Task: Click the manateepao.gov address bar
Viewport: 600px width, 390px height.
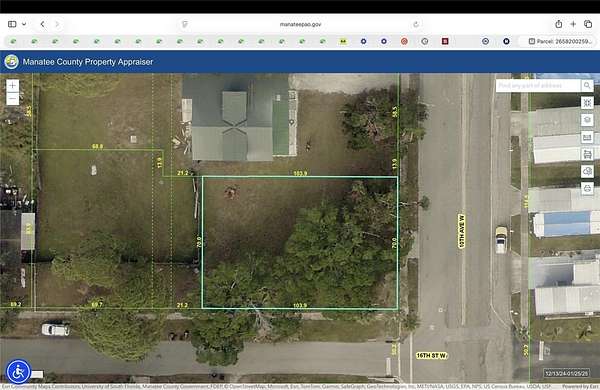Action: [x=300, y=24]
